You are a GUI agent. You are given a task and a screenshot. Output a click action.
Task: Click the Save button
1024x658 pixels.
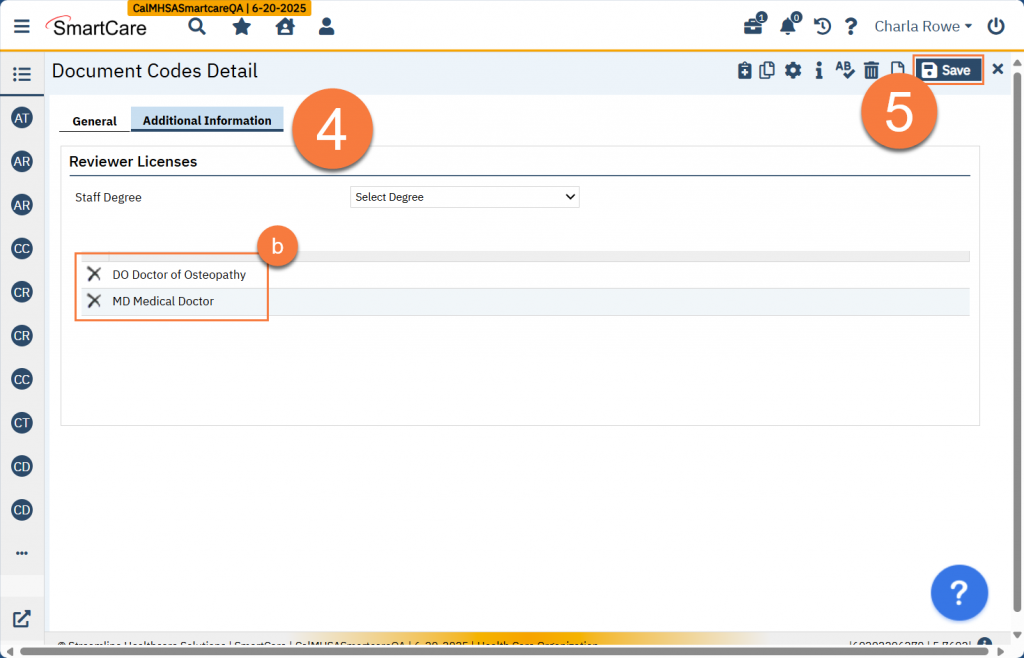coord(947,70)
